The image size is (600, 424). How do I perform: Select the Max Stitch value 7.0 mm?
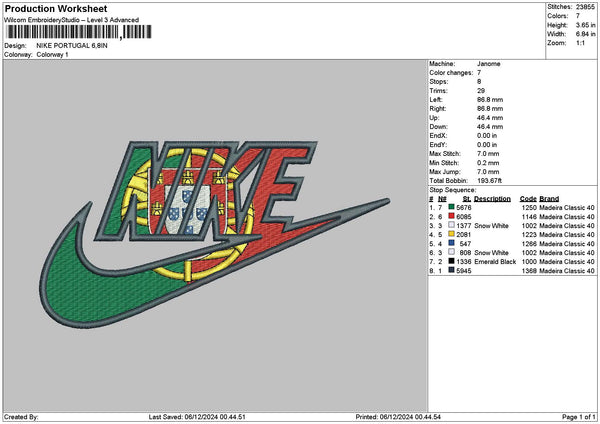[x=488, y=154]
